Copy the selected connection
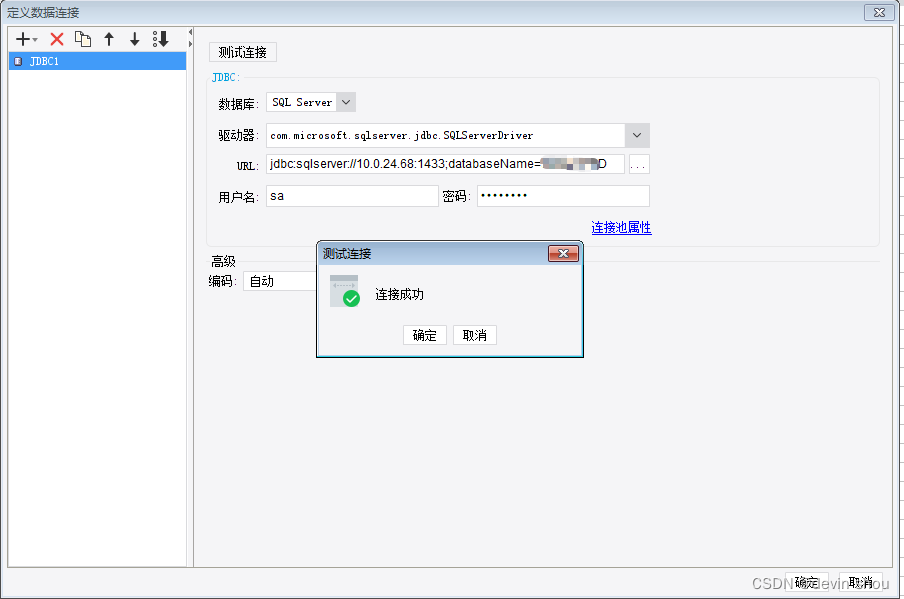This screenshot has width=904, height=599. click(x=83, y=39)
